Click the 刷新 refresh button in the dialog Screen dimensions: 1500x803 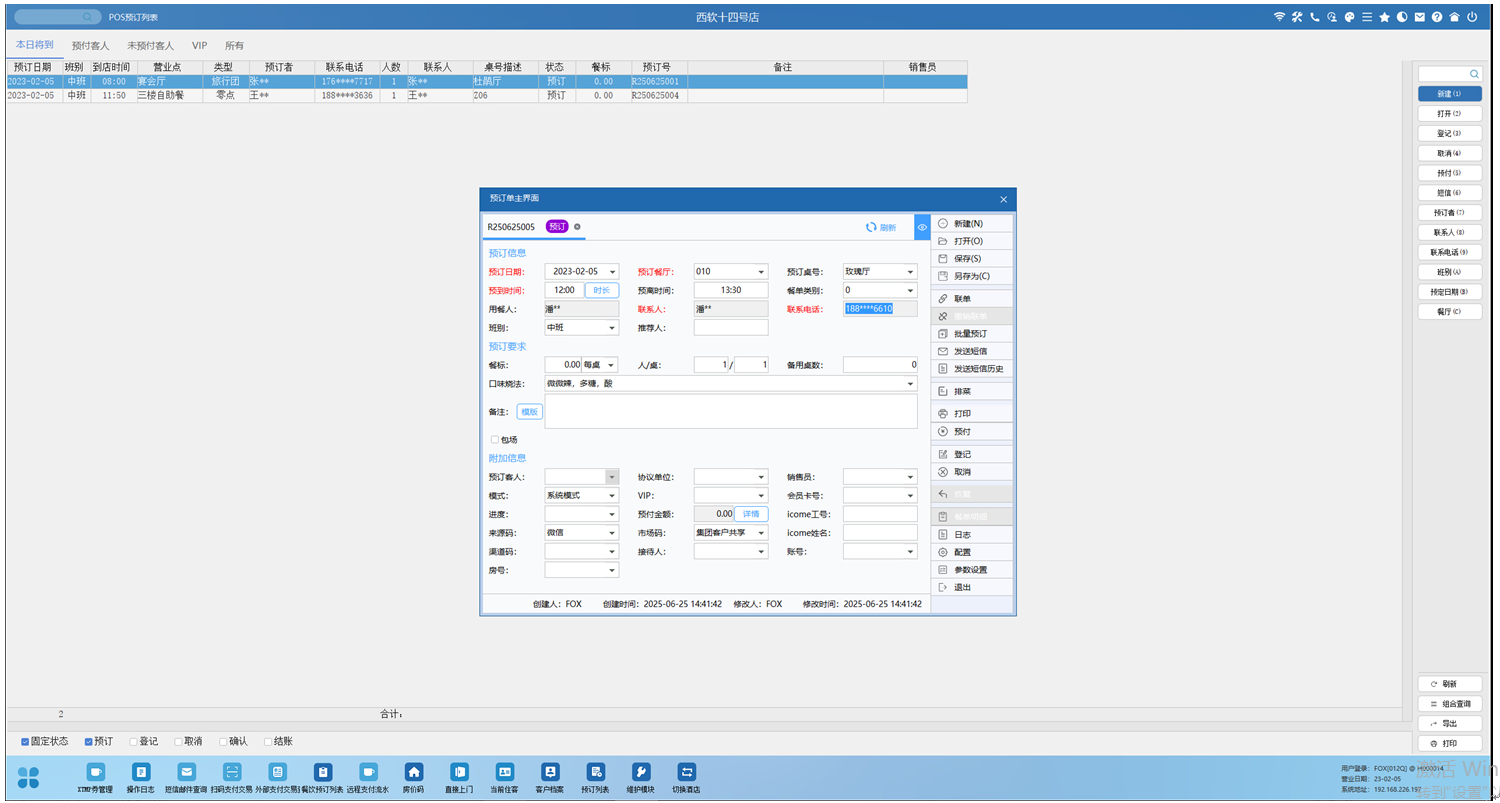(881, 227)
